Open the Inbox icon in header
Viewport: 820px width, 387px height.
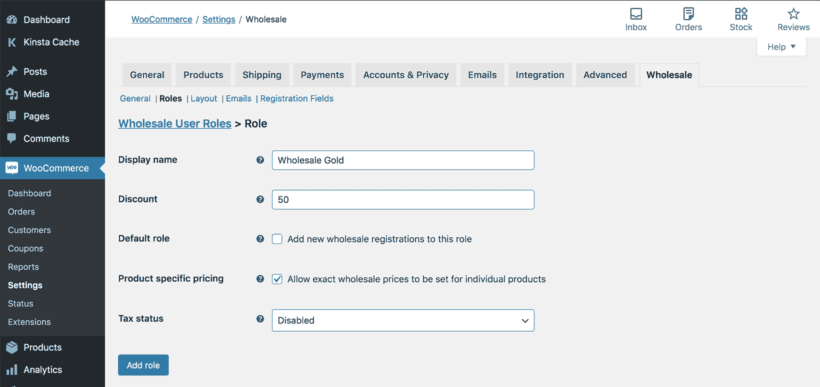click(x=636, y=14)
